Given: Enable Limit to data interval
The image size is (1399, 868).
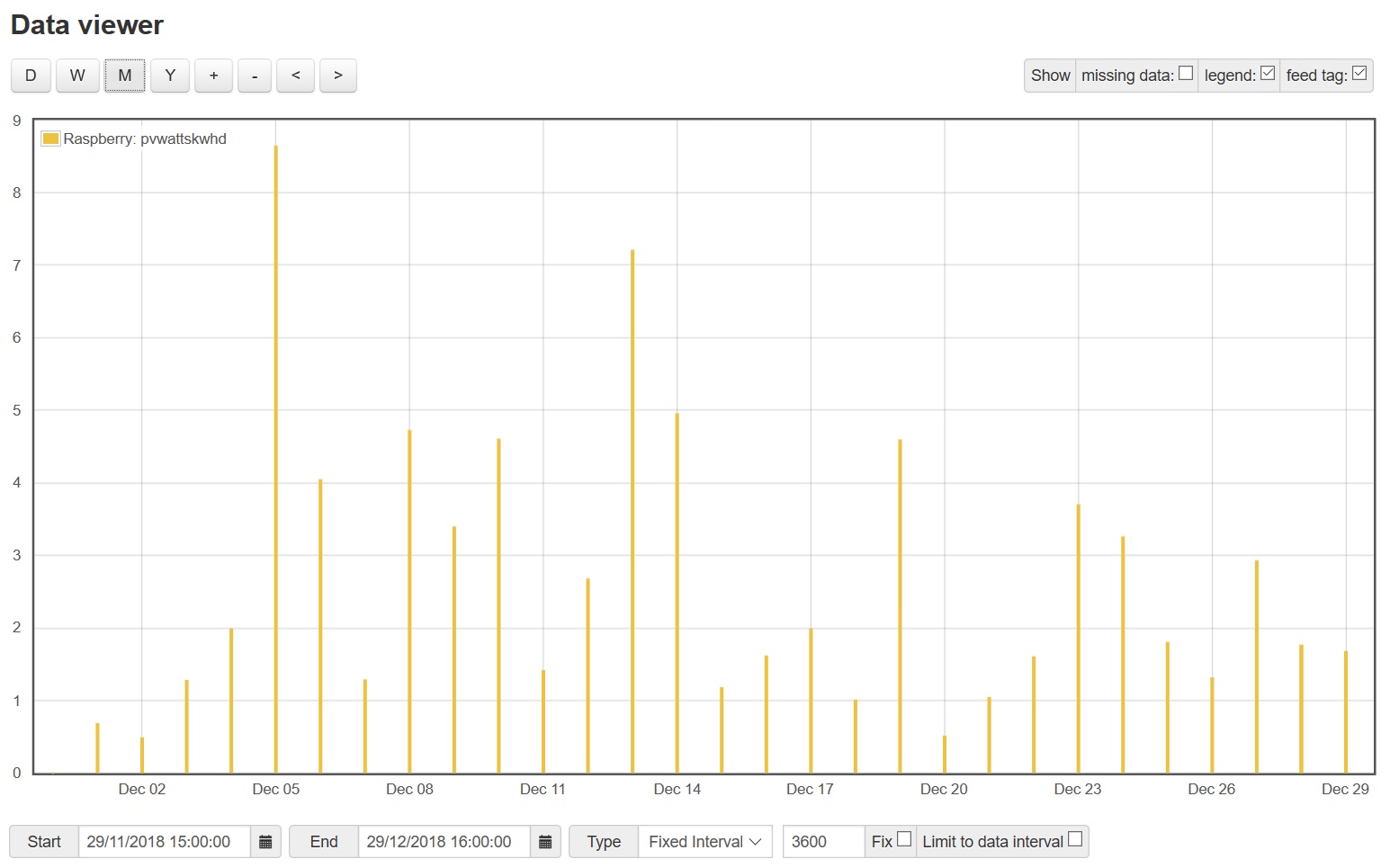Looking at the screenshot, I should (1075, 839).
